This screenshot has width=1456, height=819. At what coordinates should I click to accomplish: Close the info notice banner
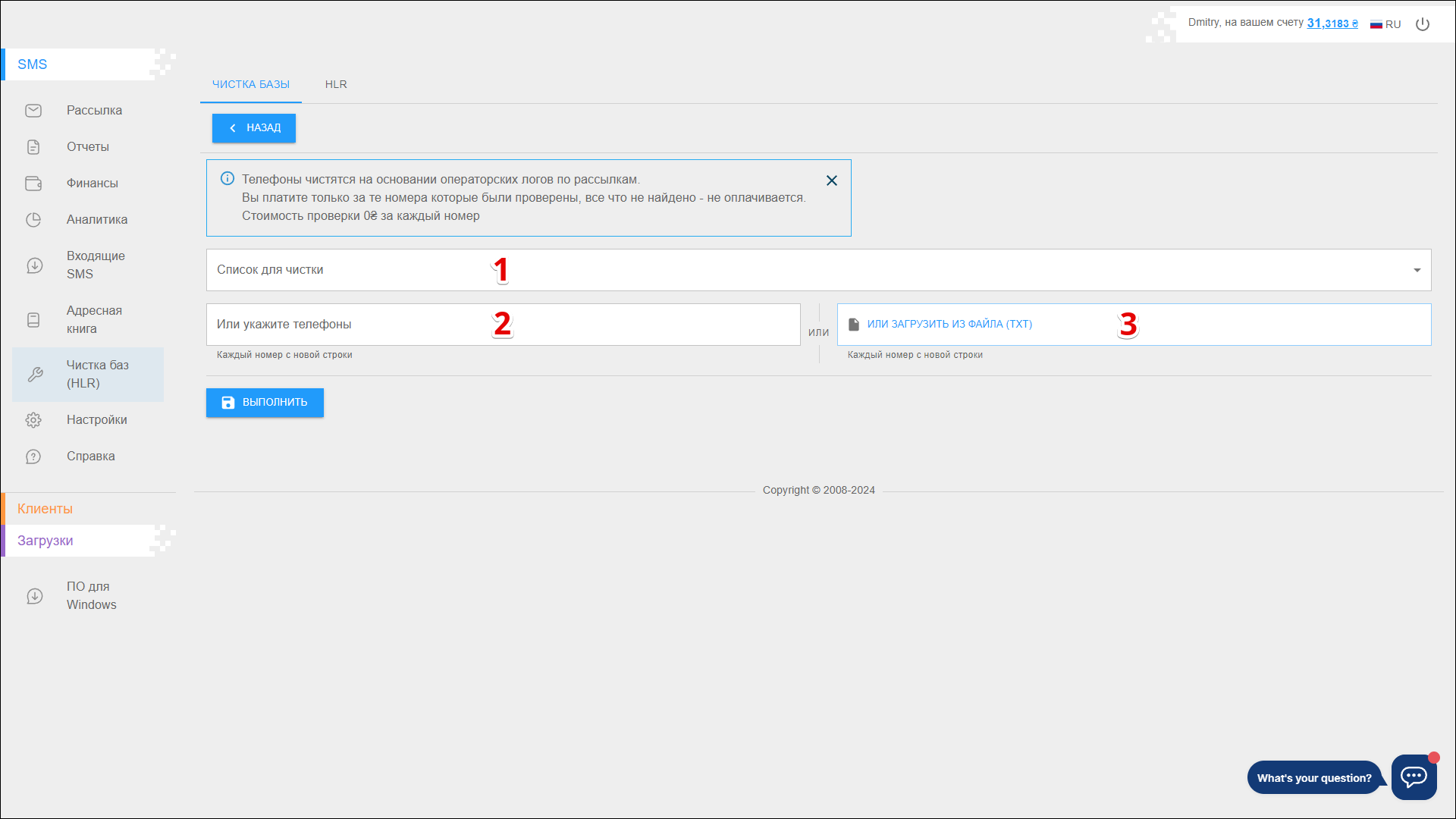(x=832, y=180)
